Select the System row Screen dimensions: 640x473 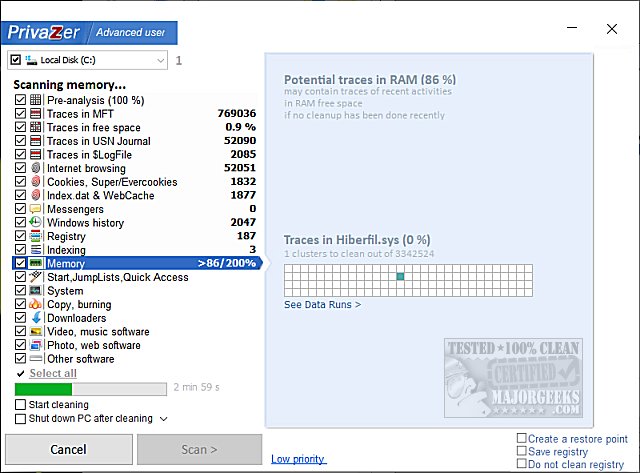point(136,291)
